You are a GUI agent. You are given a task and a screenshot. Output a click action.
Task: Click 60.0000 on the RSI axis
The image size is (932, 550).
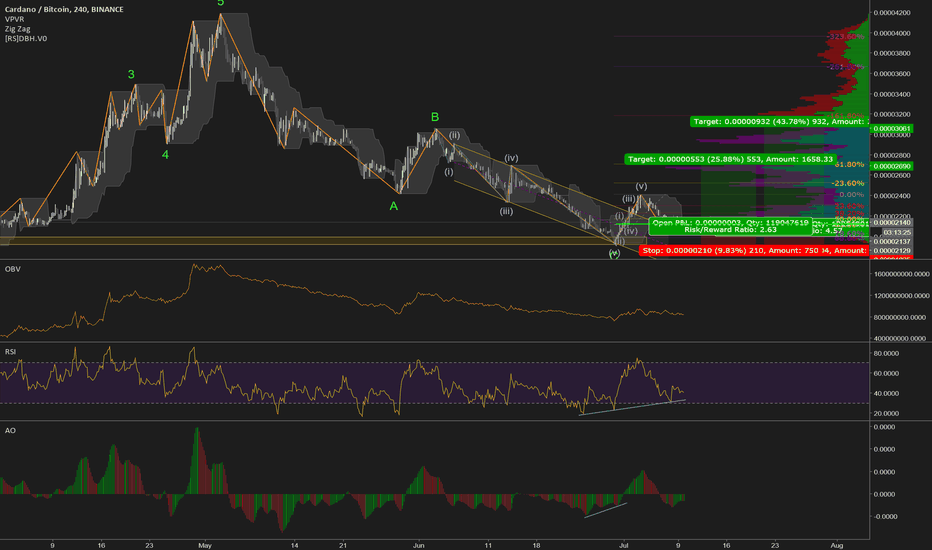886,373
